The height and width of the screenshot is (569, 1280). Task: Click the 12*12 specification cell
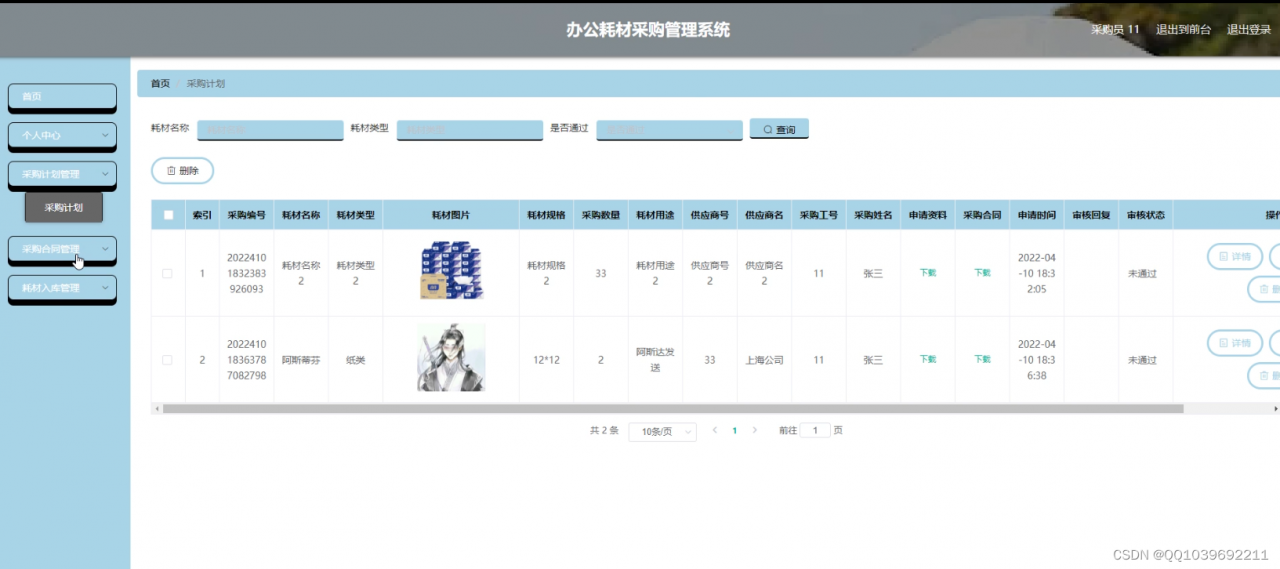tap(546, 360)
